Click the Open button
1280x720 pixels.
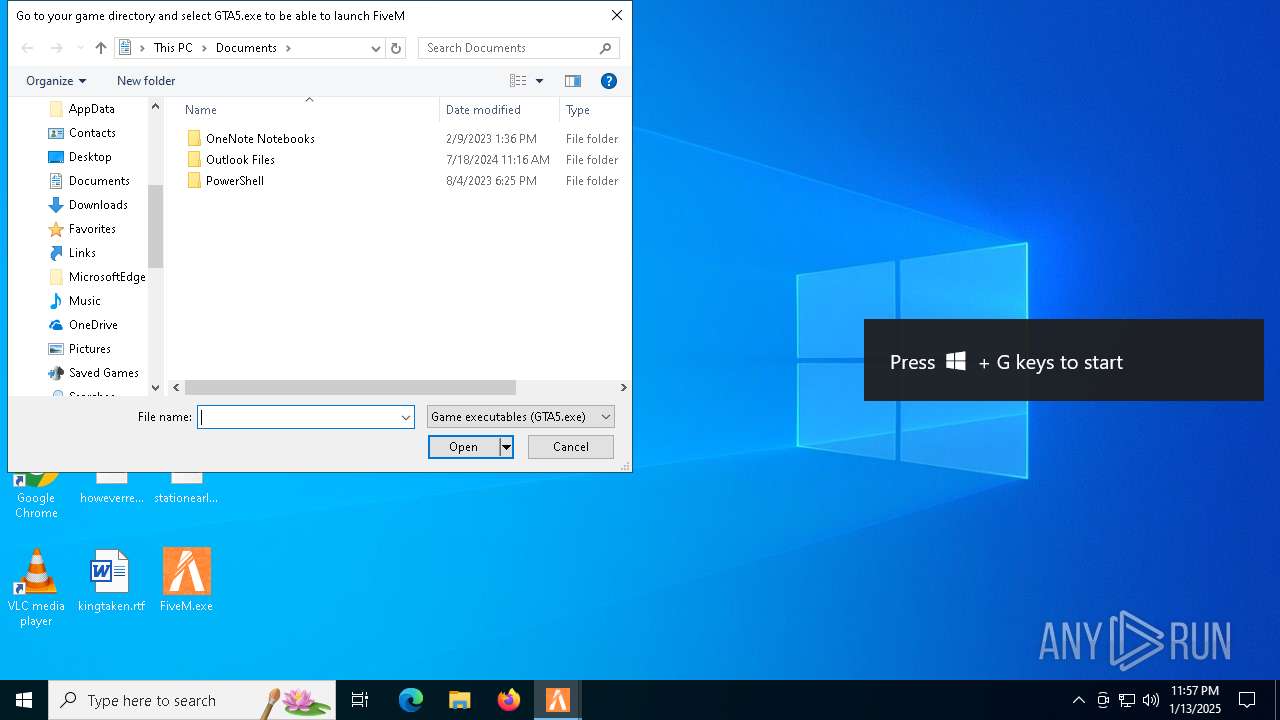pos(463,447)
